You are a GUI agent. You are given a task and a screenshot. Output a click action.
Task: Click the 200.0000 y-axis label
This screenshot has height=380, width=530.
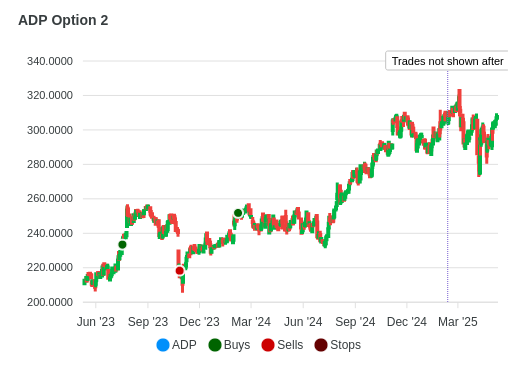50,302
